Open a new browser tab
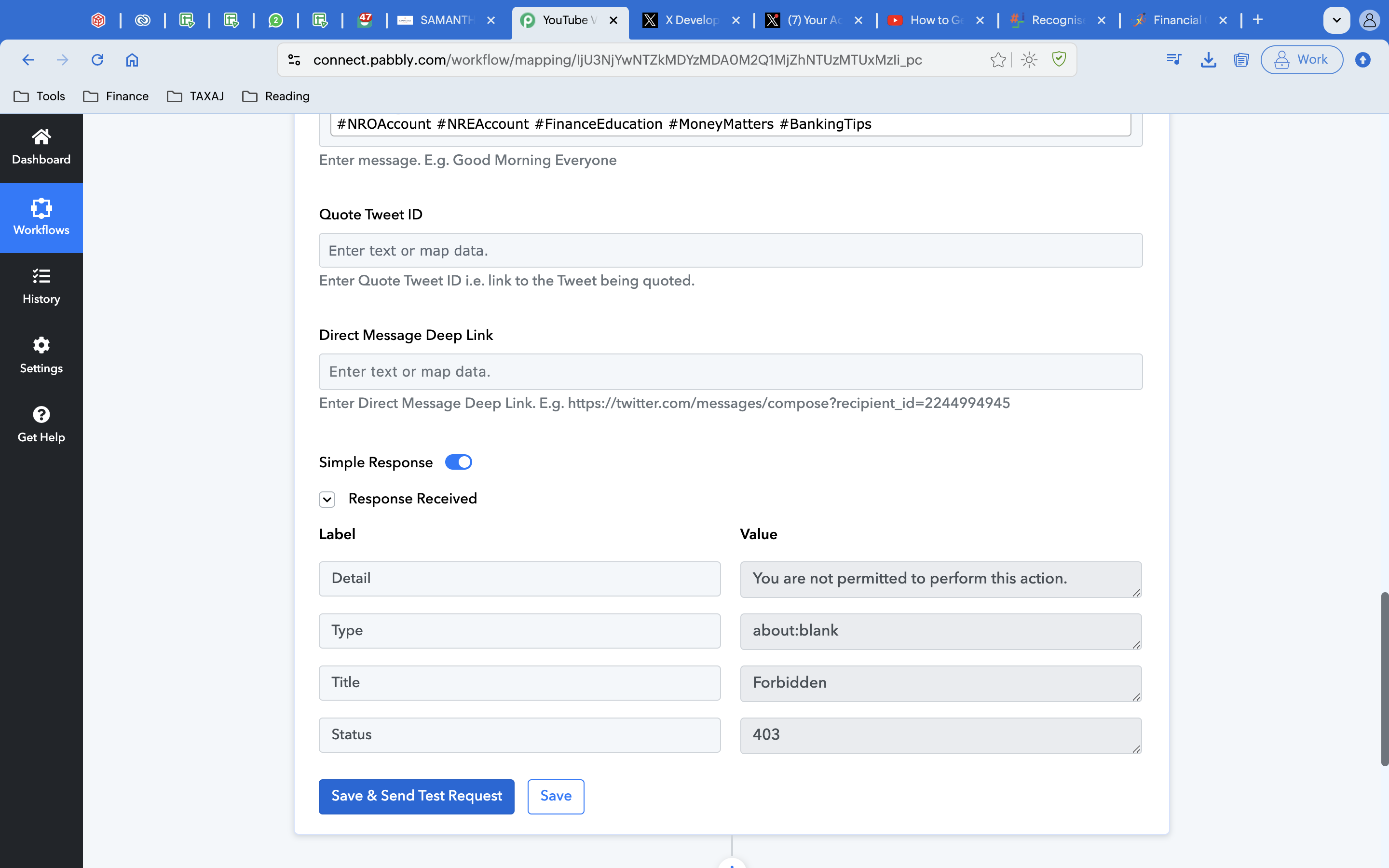The image size is (1389, 868). click(x=1257, y=20)
